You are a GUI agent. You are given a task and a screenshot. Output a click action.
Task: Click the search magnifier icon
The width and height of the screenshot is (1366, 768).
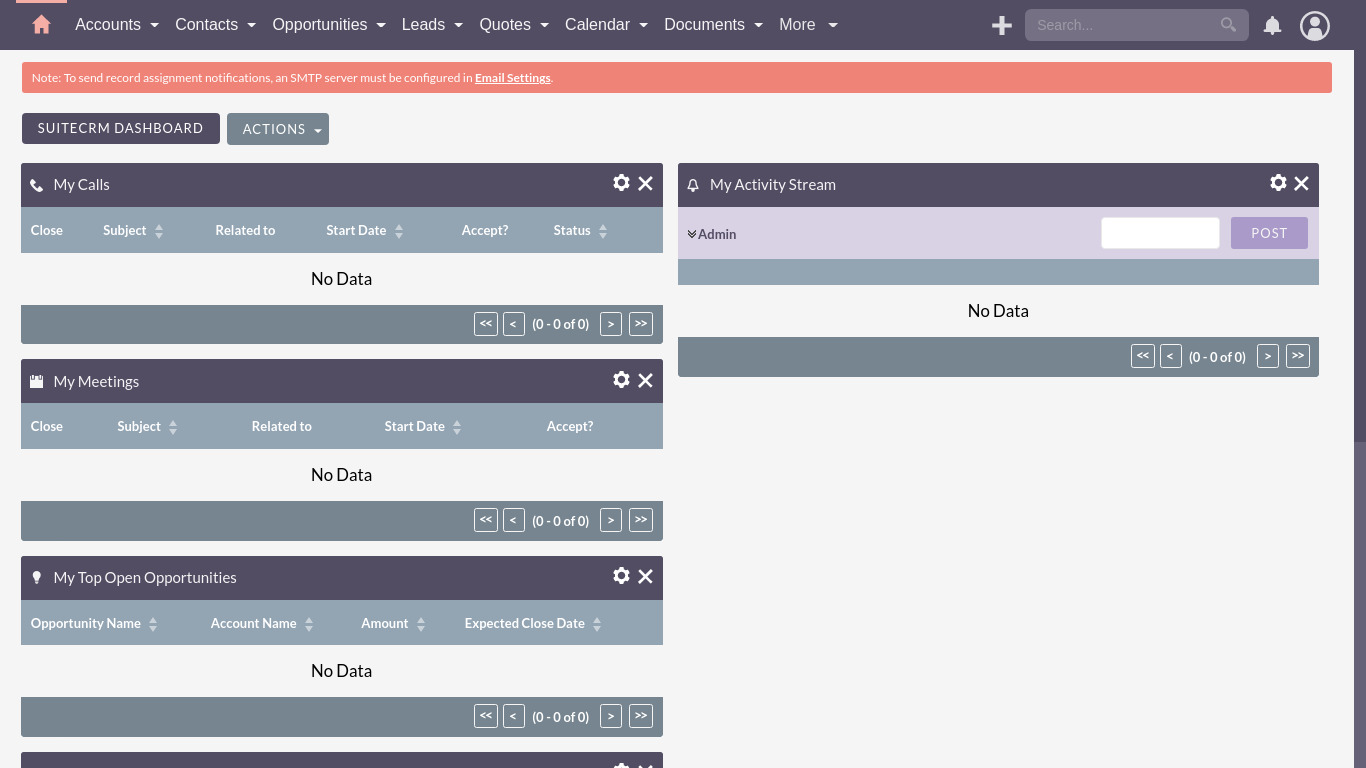[1228, 25]
